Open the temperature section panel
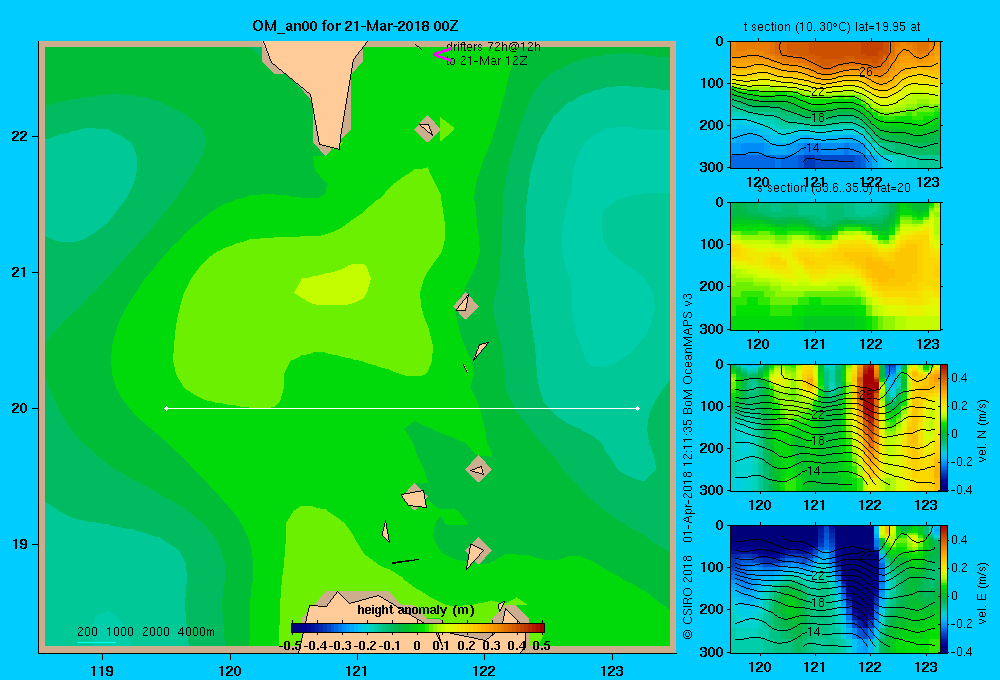The image size is (1000, 680). click(835, 105)
